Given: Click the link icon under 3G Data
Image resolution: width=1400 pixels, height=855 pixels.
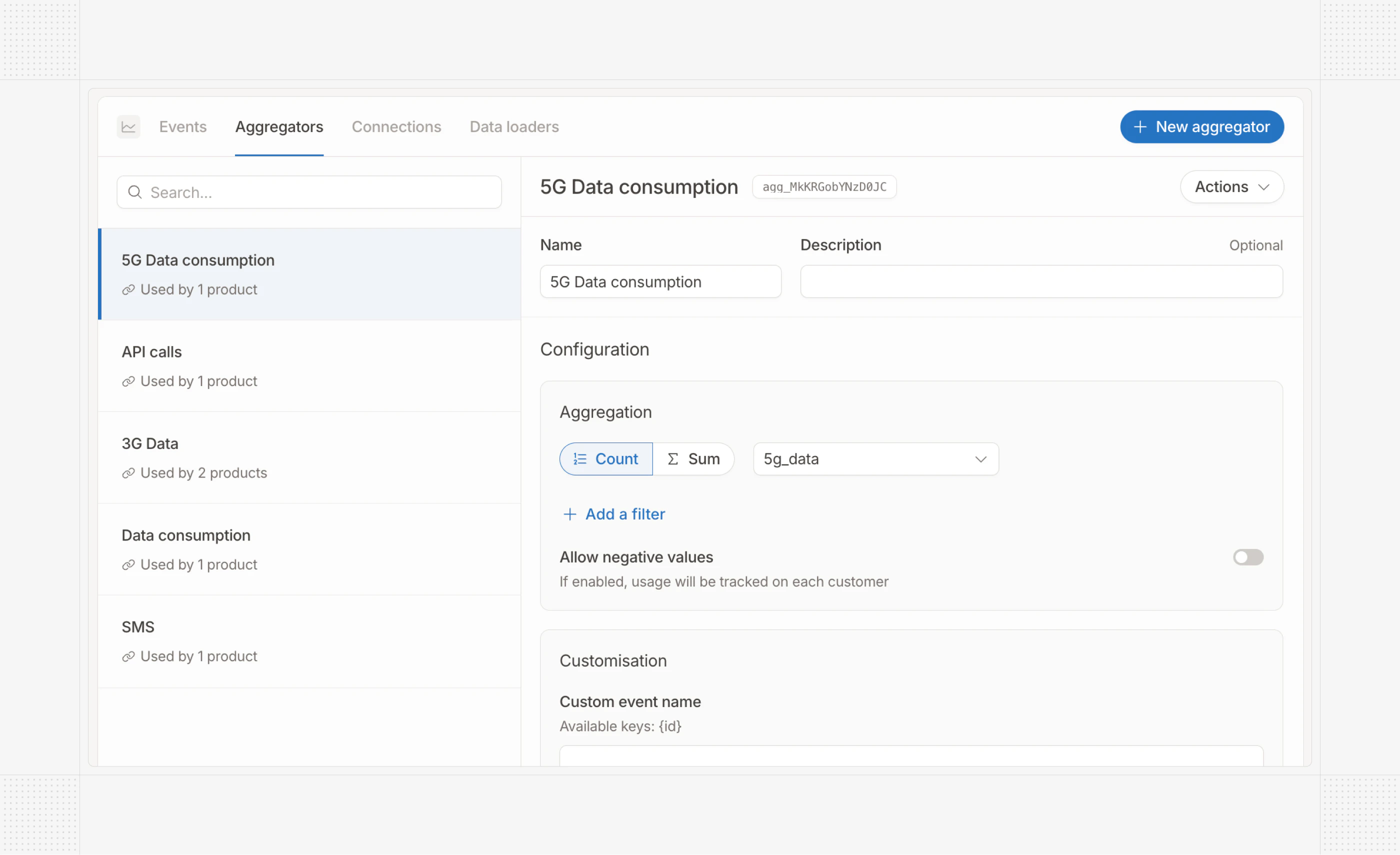Looking at the screenshot, I should click(128, 473).
